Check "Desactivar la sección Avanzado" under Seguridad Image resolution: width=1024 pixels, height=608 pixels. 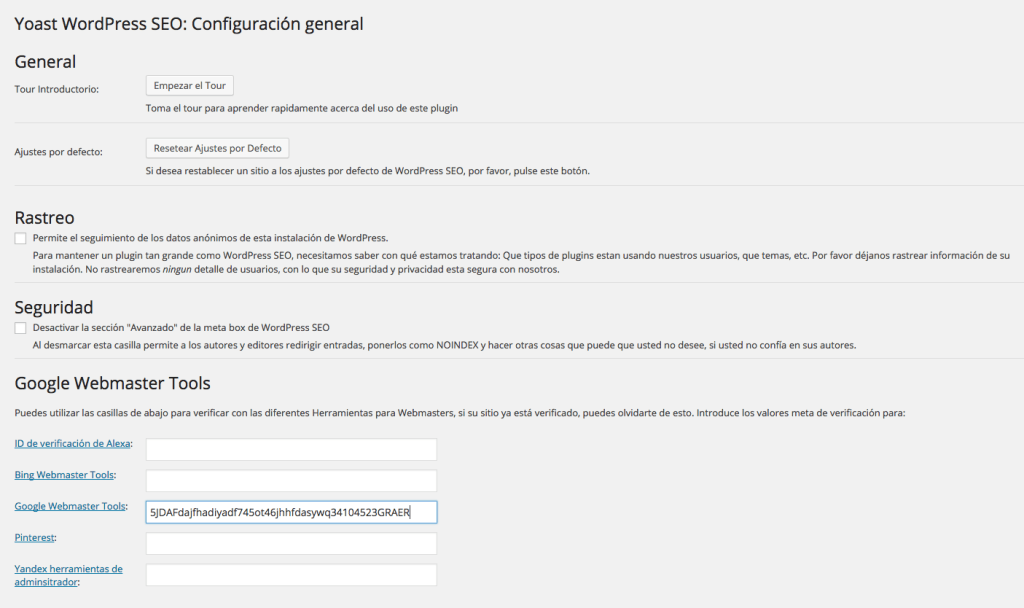coord(18,327)
